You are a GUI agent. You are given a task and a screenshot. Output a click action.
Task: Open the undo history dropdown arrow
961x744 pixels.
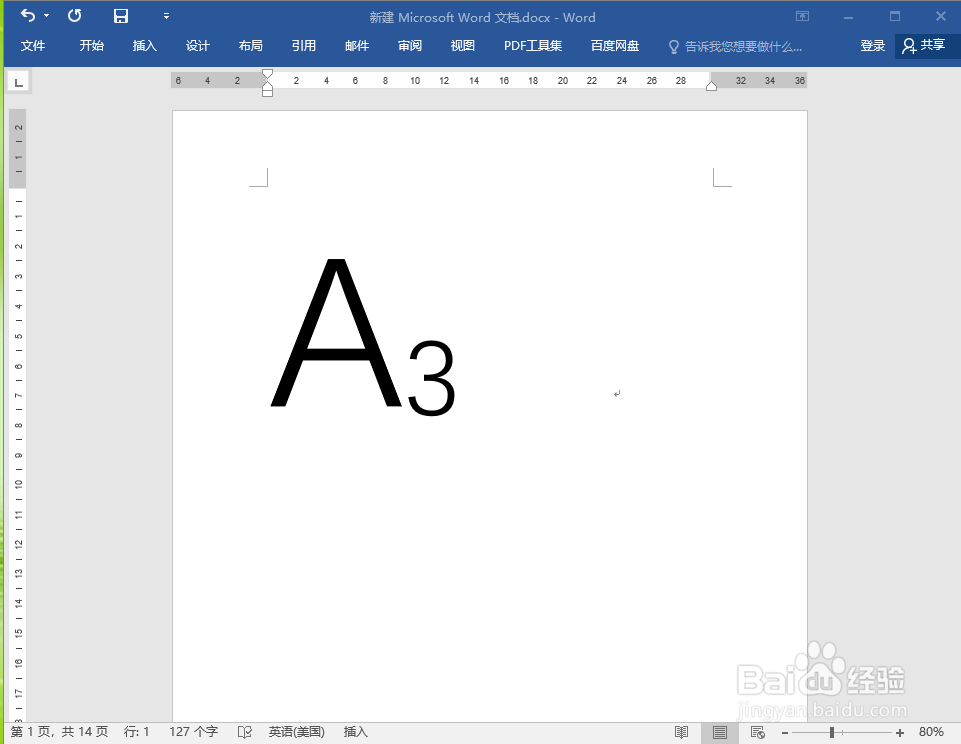point(47,16)
